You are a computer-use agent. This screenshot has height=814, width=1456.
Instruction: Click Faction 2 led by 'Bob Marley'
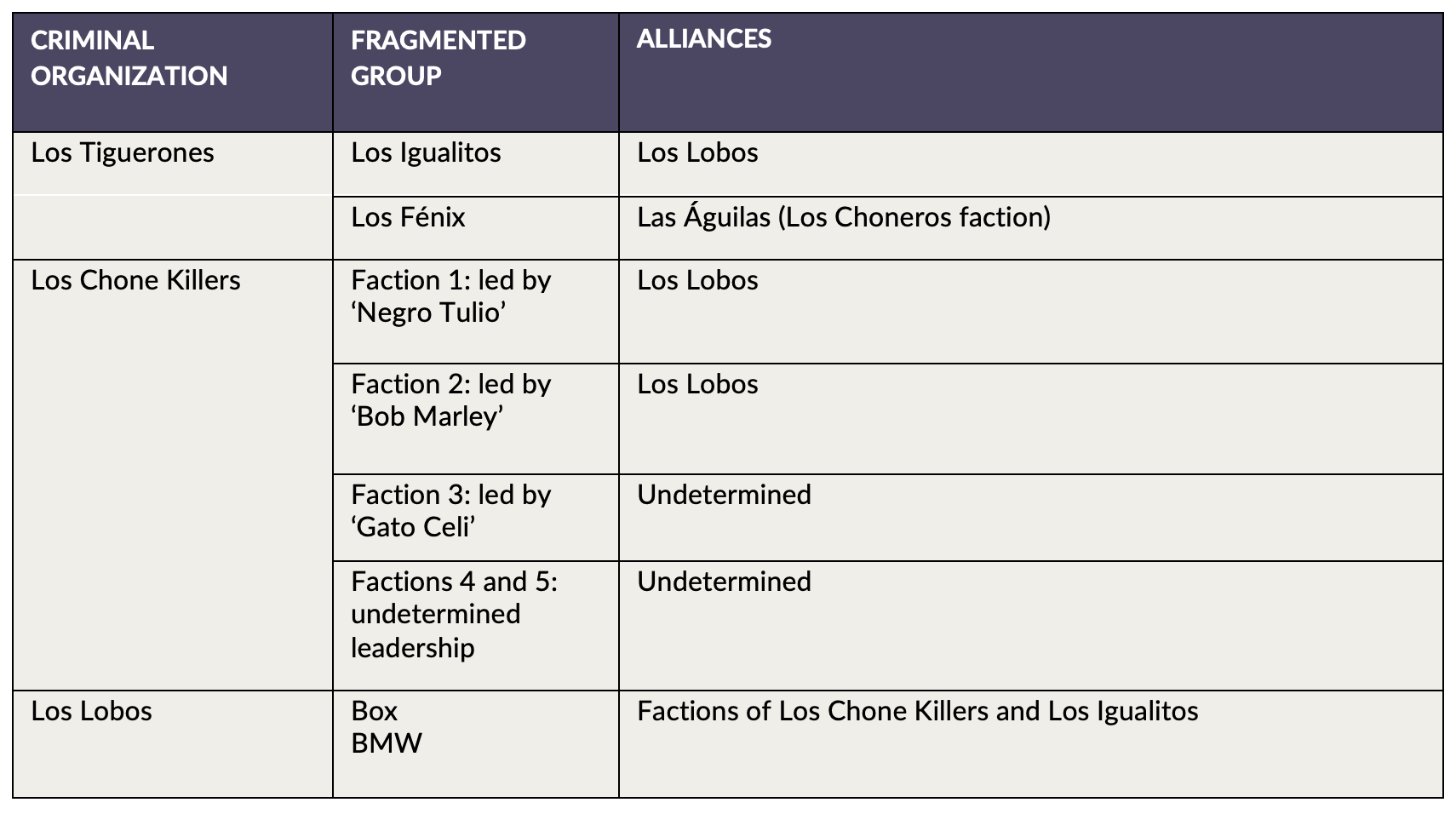(x=451, y=400)
